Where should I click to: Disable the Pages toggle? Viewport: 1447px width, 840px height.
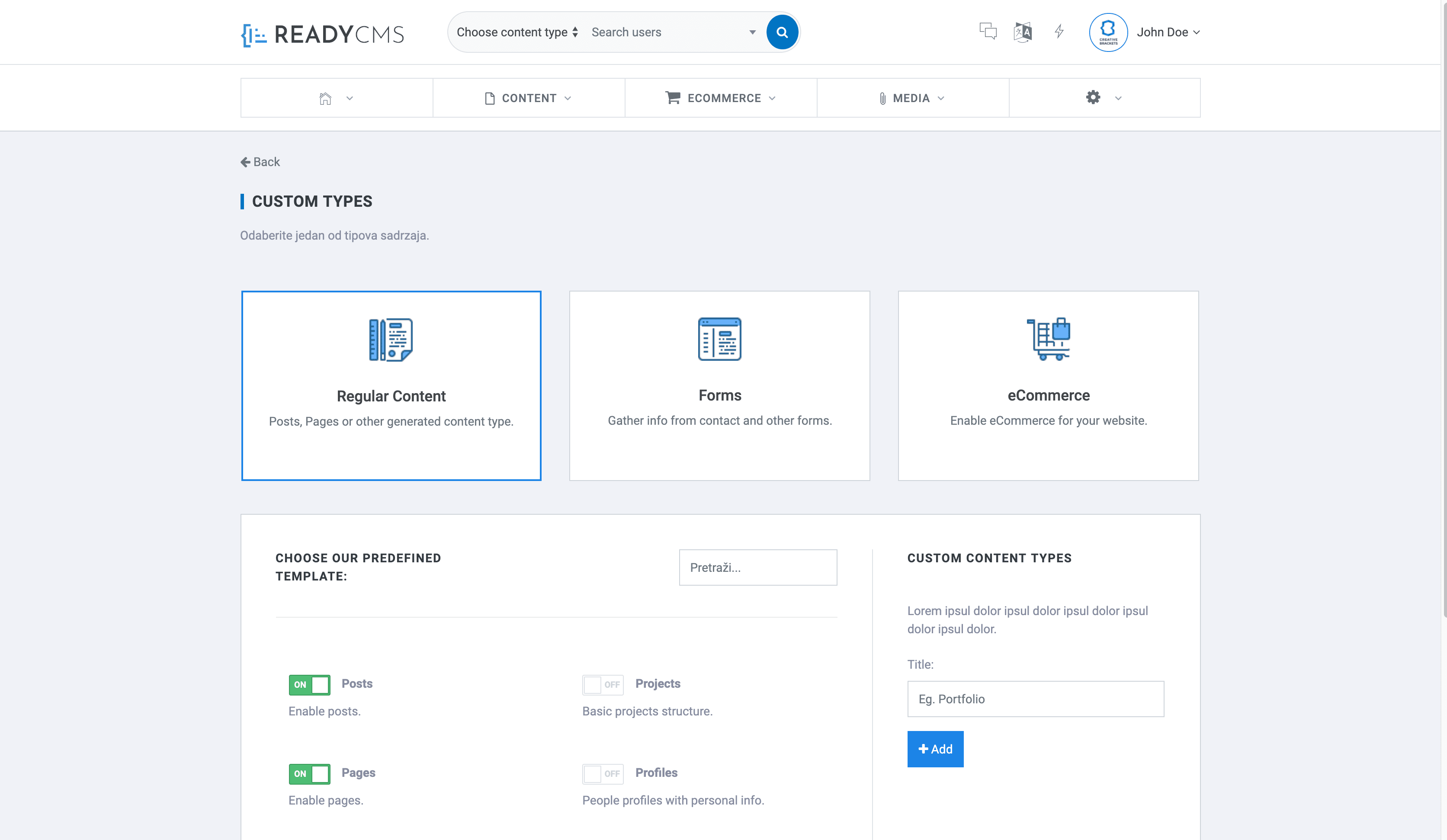309,773
